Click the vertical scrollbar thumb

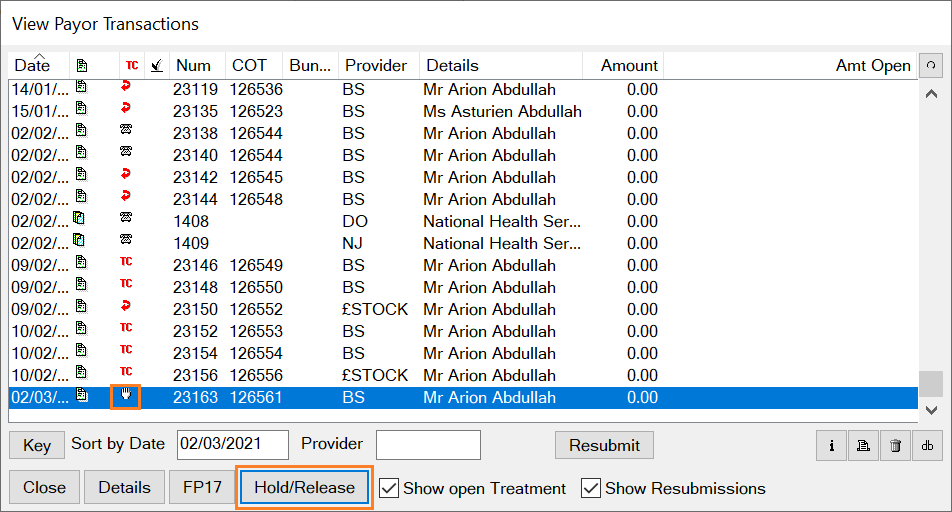[931, 384]
